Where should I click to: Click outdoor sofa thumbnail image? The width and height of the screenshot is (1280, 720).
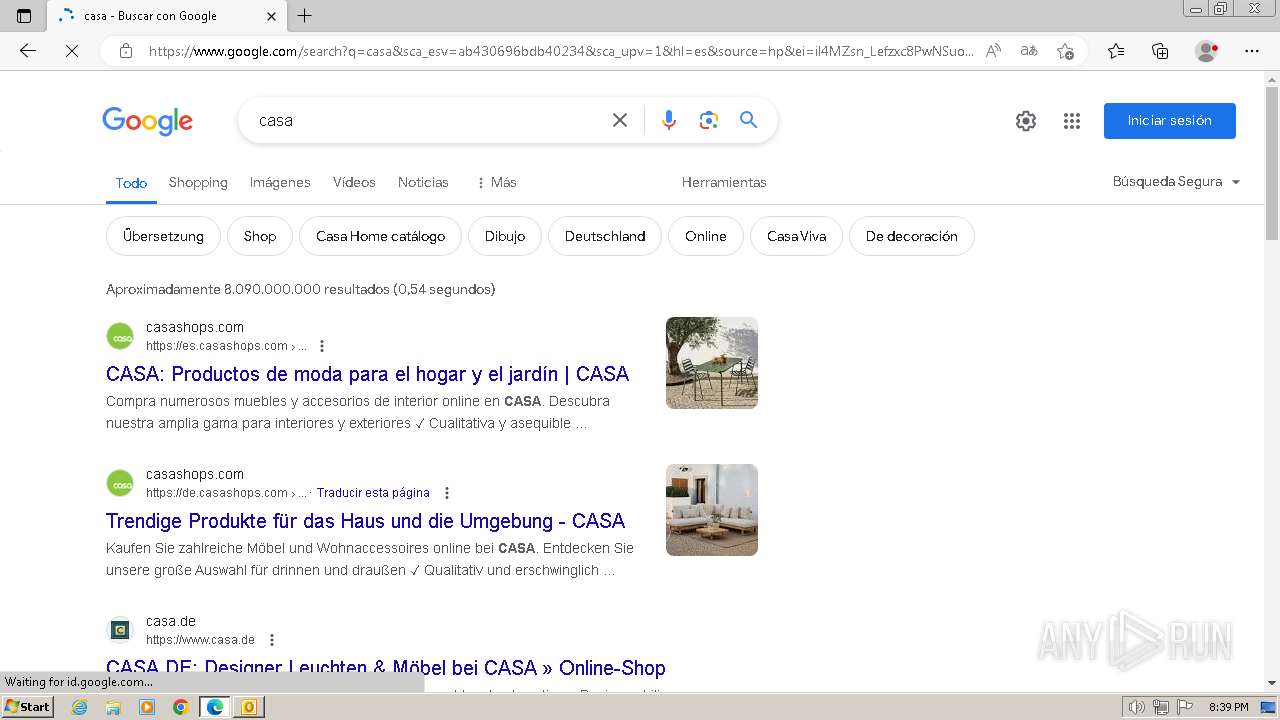[712, 510]
